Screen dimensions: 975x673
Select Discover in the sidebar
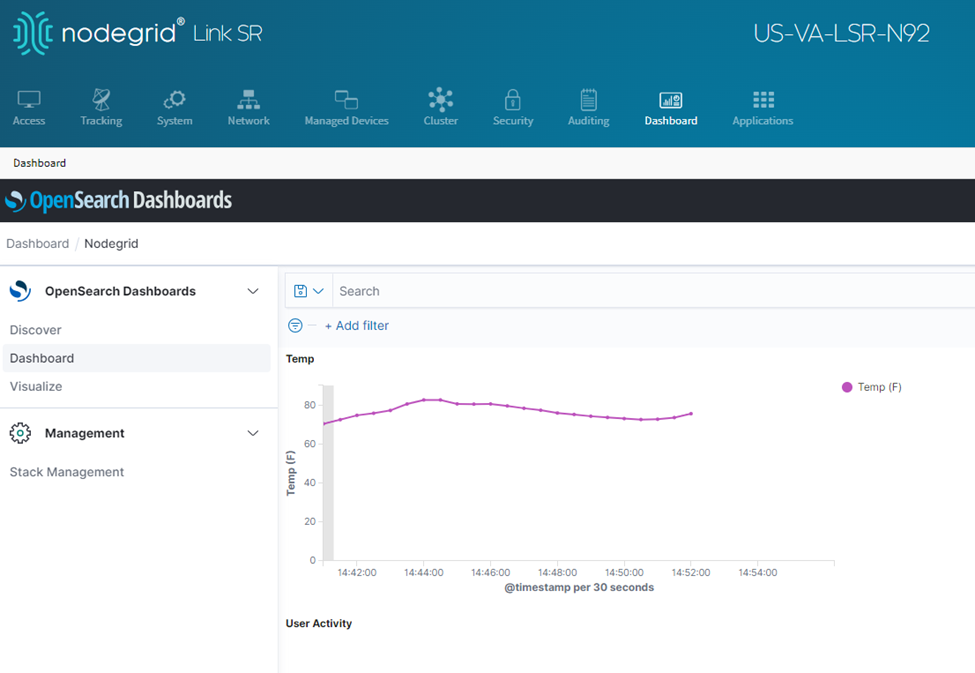[x=35, y=330]
